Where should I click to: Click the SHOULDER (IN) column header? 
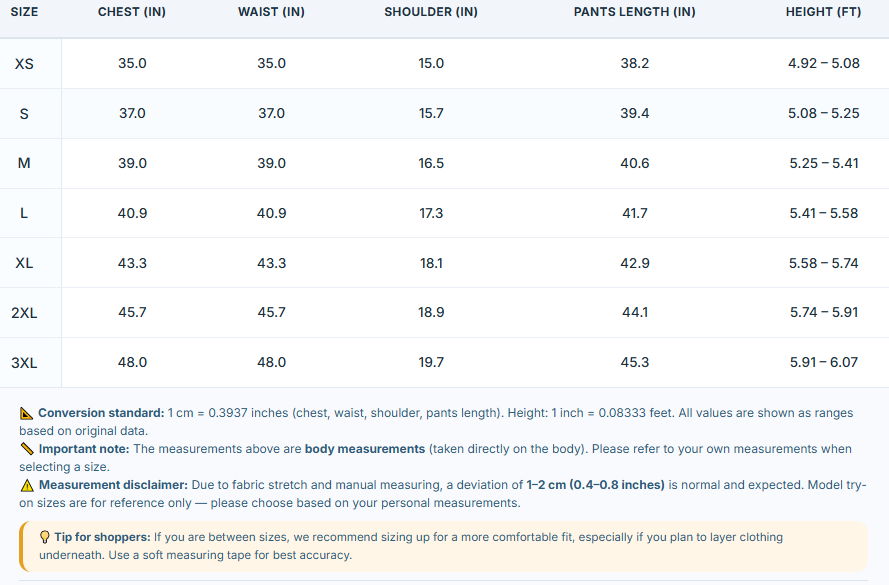coord(431,12)
